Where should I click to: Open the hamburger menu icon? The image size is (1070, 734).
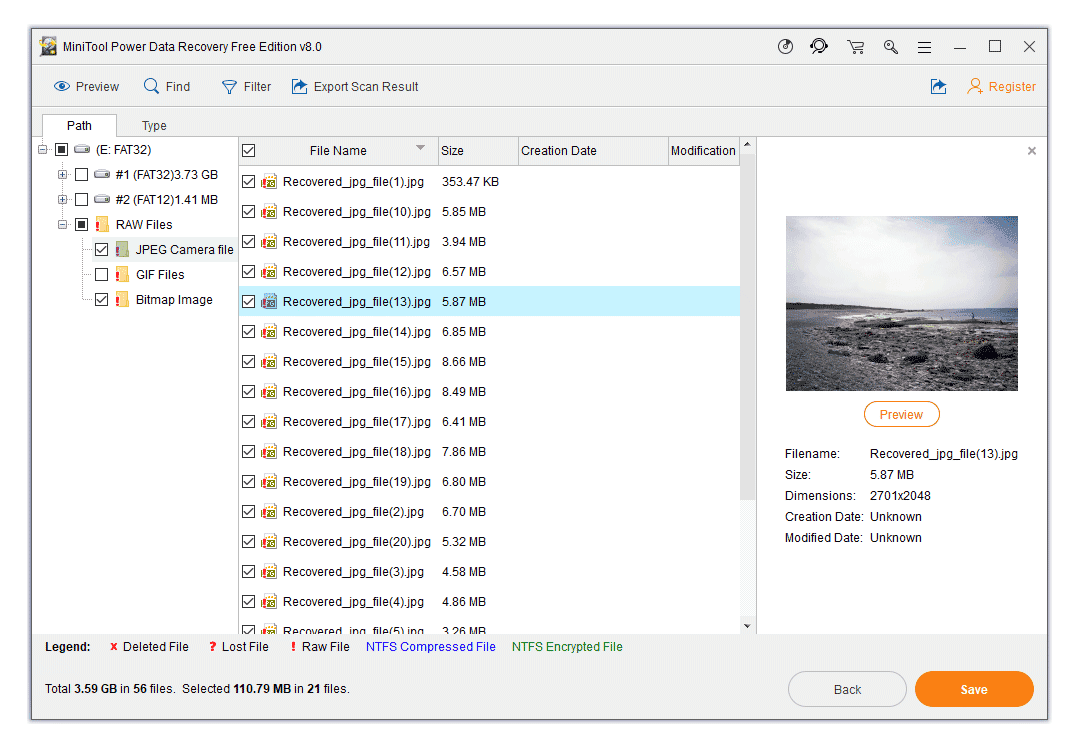tap(925, 47)
